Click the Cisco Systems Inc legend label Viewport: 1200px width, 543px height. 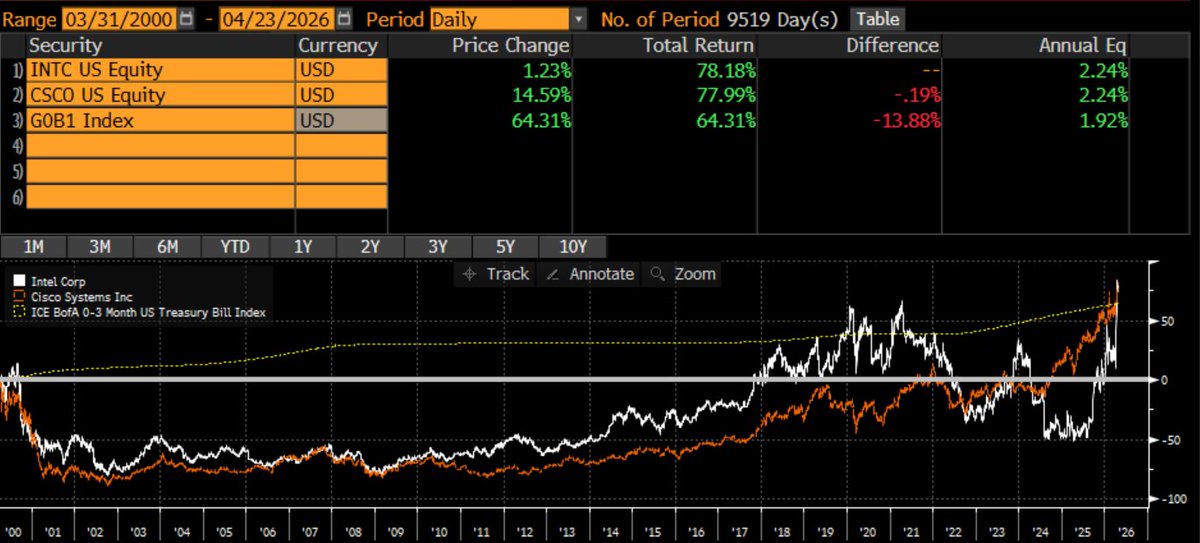point(79,297)
